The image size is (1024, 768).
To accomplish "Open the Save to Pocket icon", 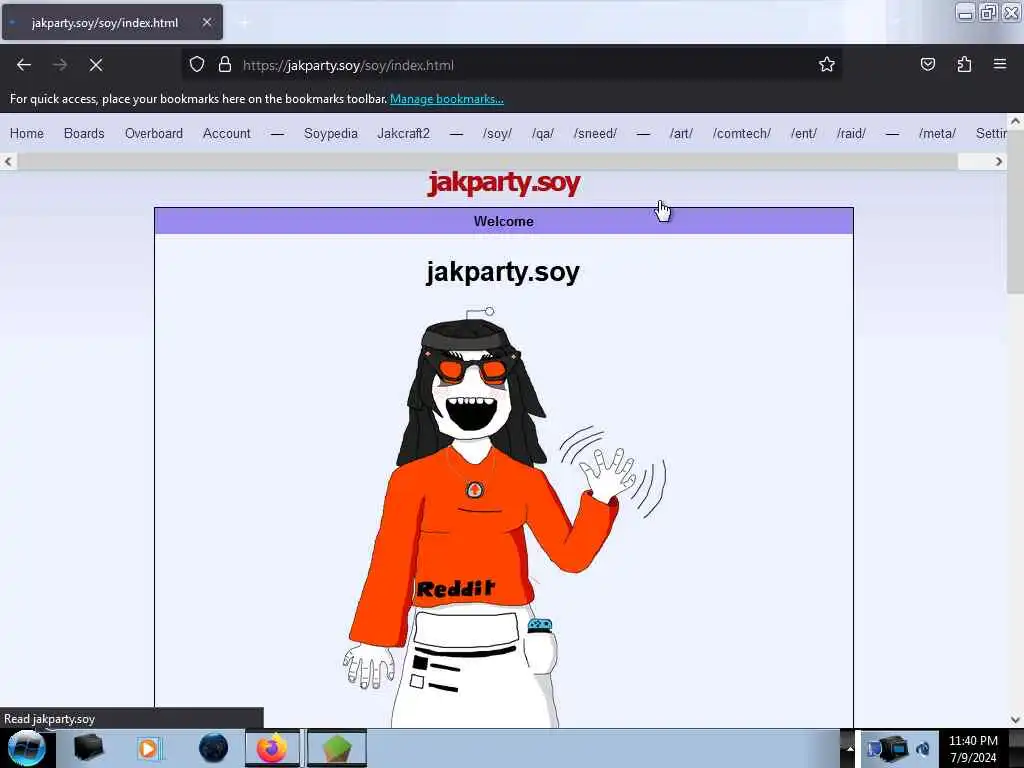I will 927,65.
